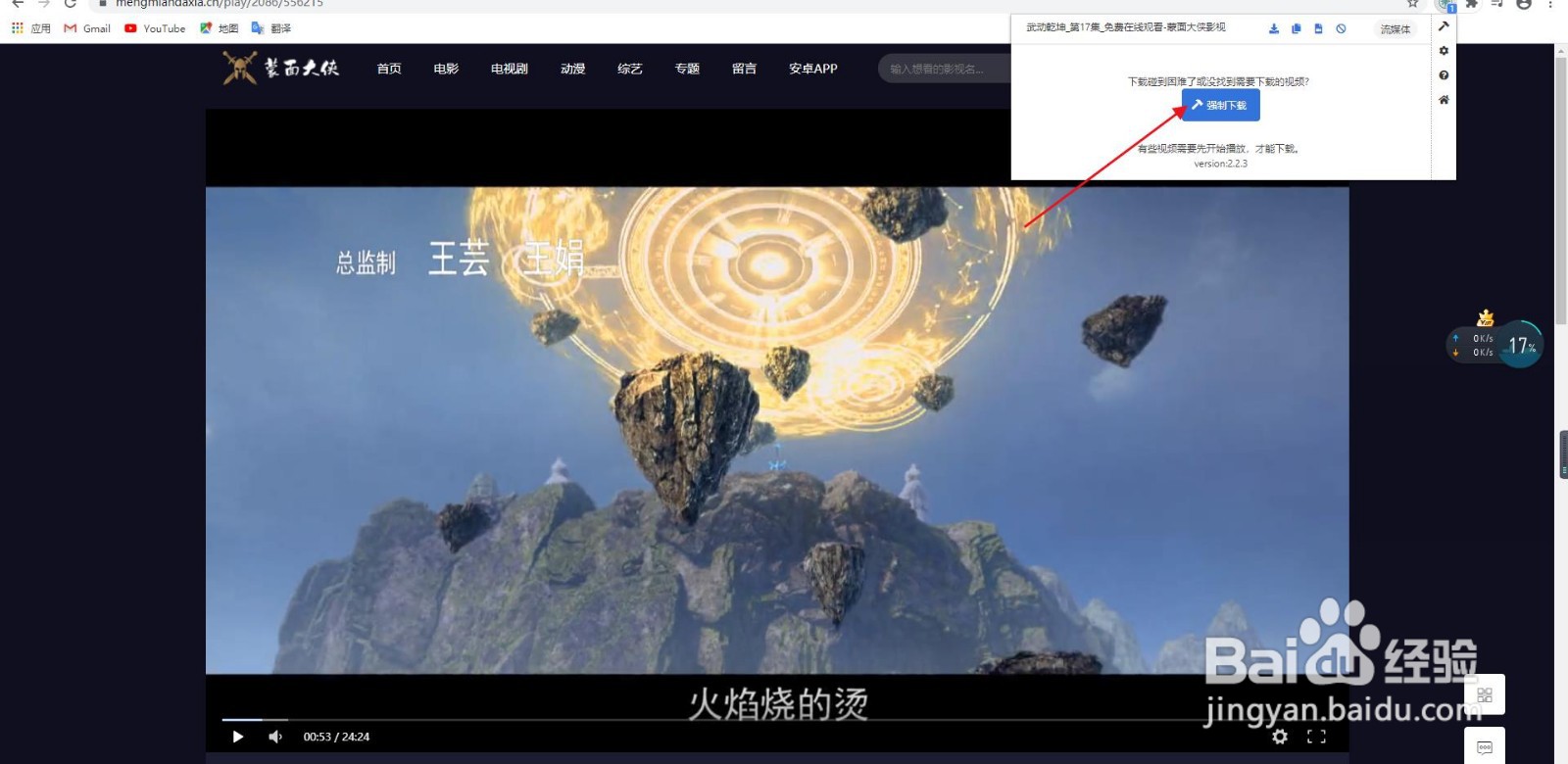Open 专题 navigation item
1568x764 pixels.
(687, 69)
